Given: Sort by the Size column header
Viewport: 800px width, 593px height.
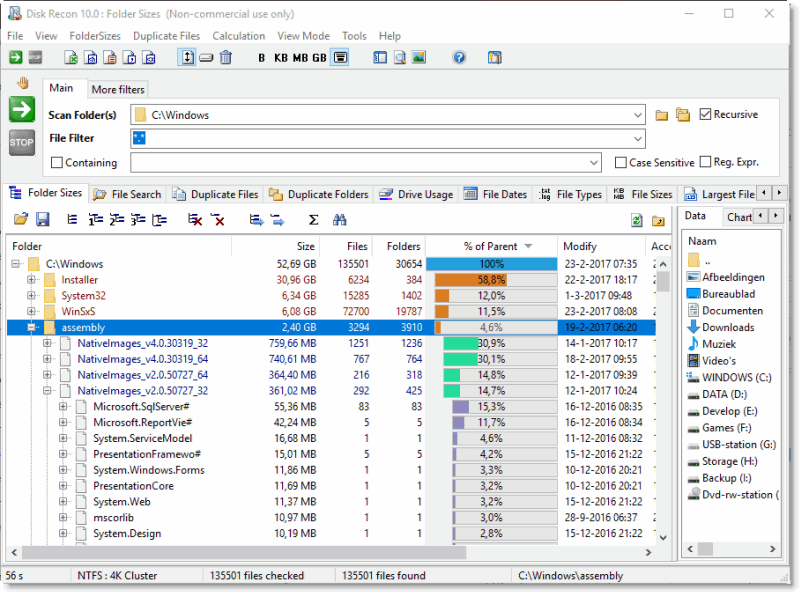Looking at the screenshot, I should pos(276,246).
